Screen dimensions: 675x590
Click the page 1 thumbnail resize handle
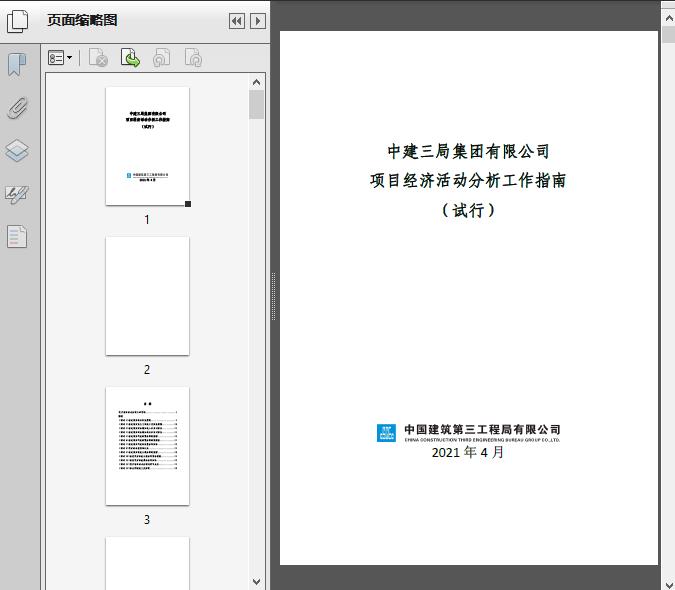pos(188,204)
